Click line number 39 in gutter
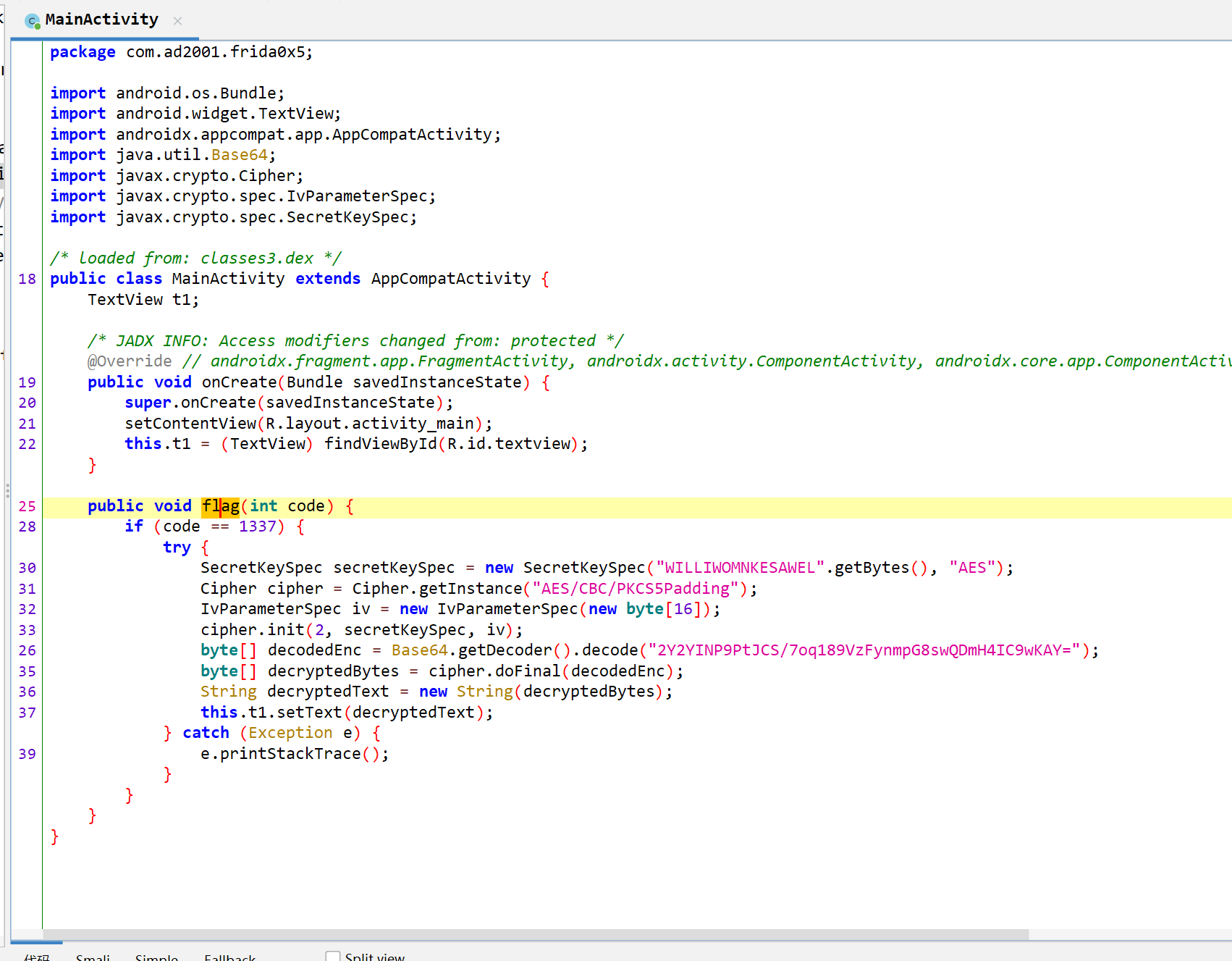This screenshot has height=961, width=1232. [x=28, y=754]
